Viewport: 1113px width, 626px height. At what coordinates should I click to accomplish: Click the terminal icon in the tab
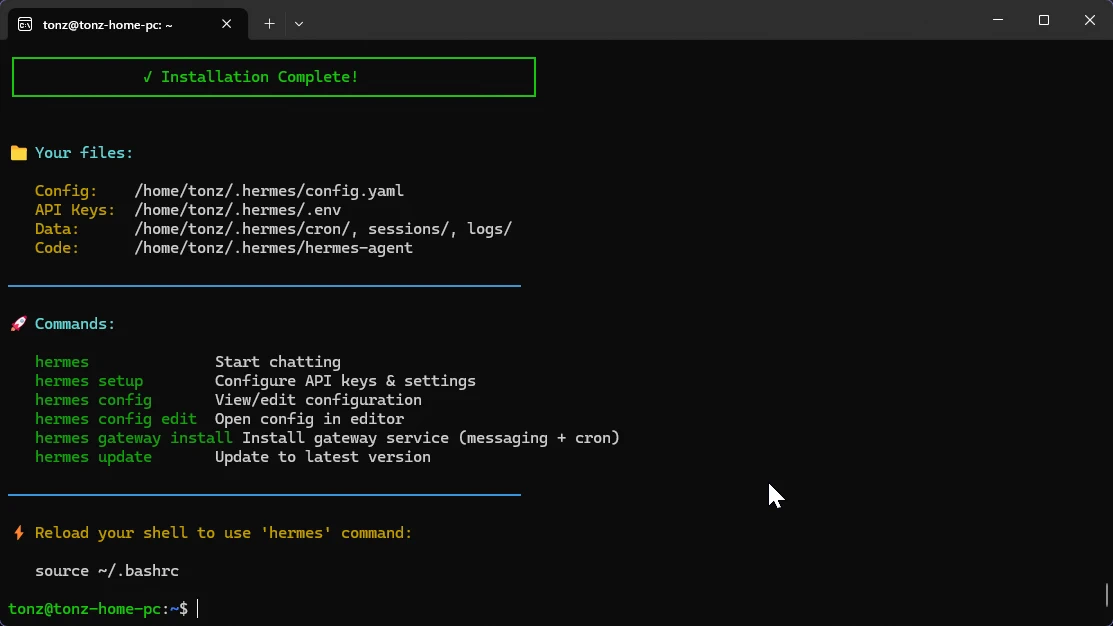pyautogui.click(x=25, y=25)
